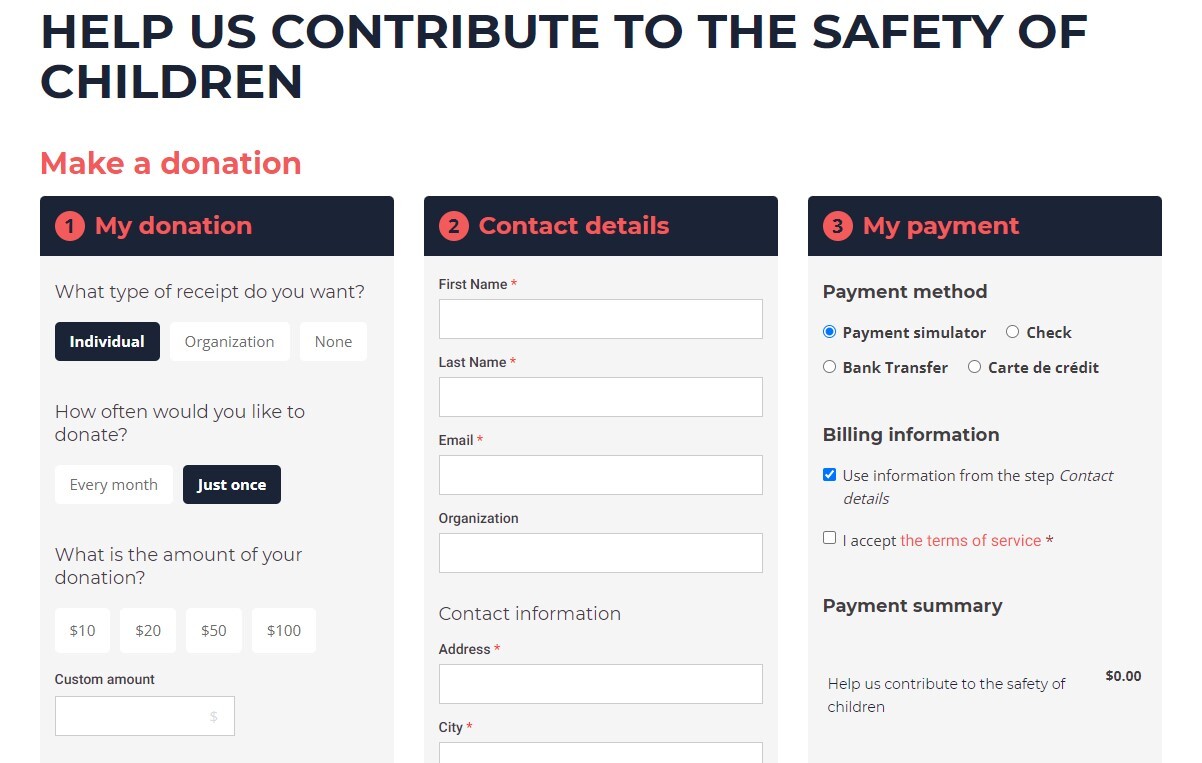This screenshot has width=1202, height=763.
Task: Select Just once donation frequency
Action: pos(231,485)
